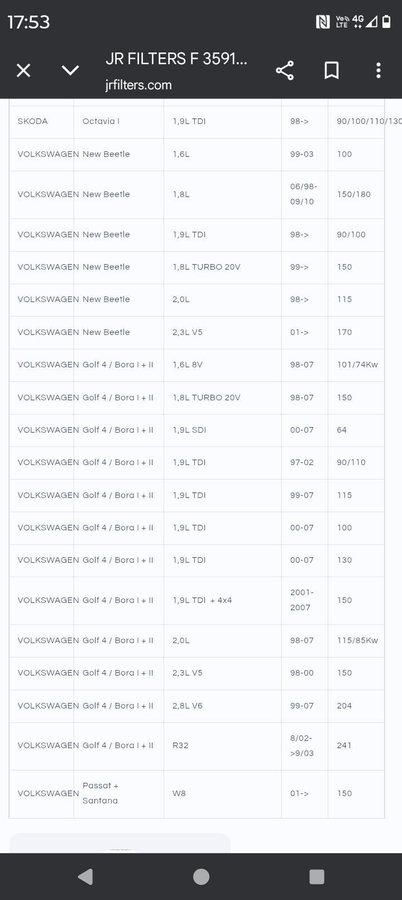Expand the tab's down chevron

(x=70, y=71)
